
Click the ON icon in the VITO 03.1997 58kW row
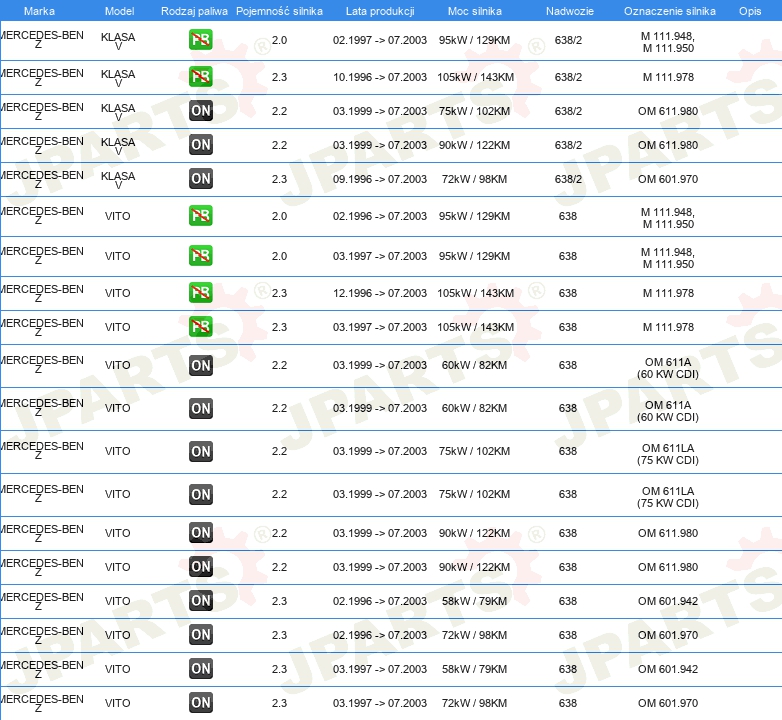tap(200, 668)
